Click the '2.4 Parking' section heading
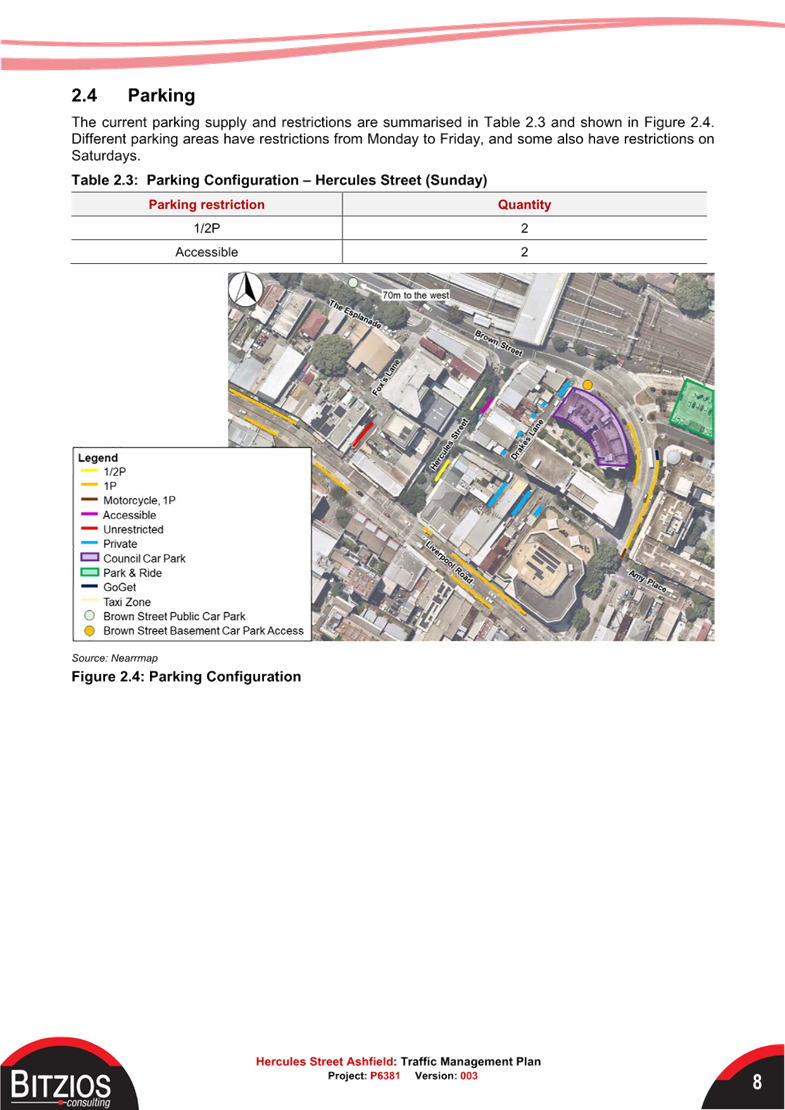 [x=132, y=96]
